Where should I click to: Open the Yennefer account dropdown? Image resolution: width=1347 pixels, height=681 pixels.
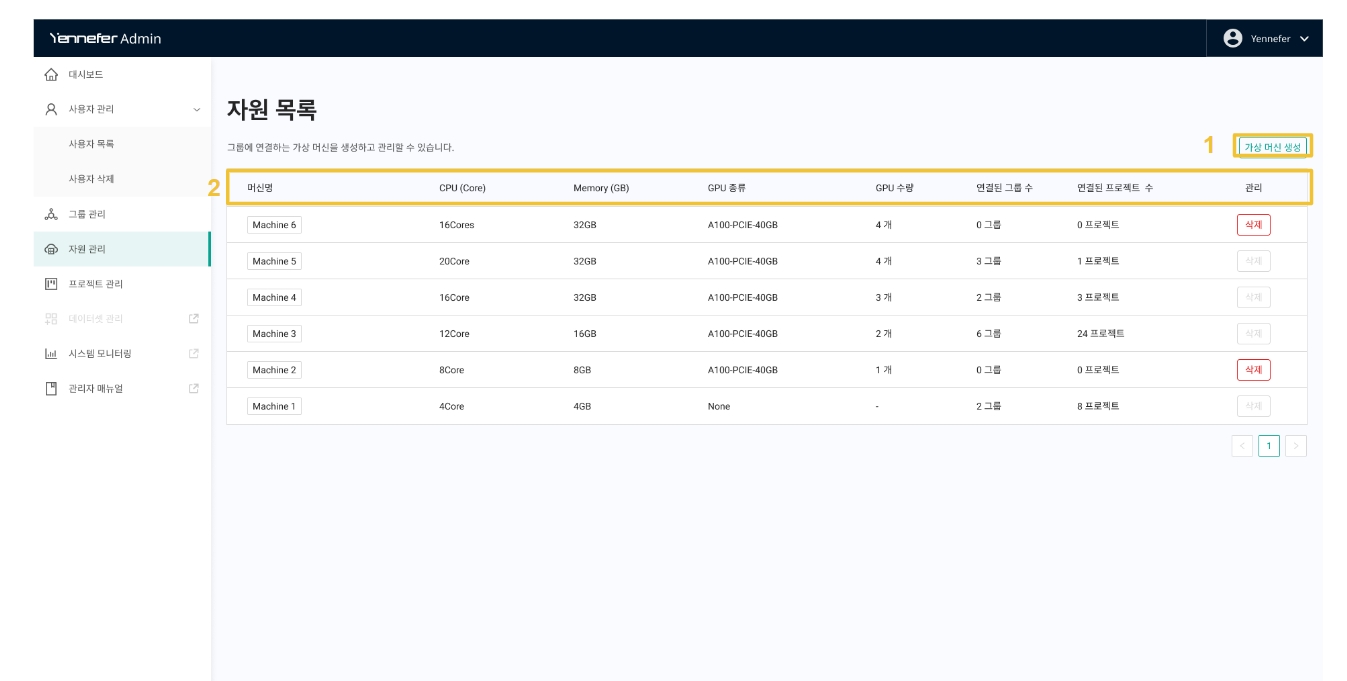coord(1264,38)
